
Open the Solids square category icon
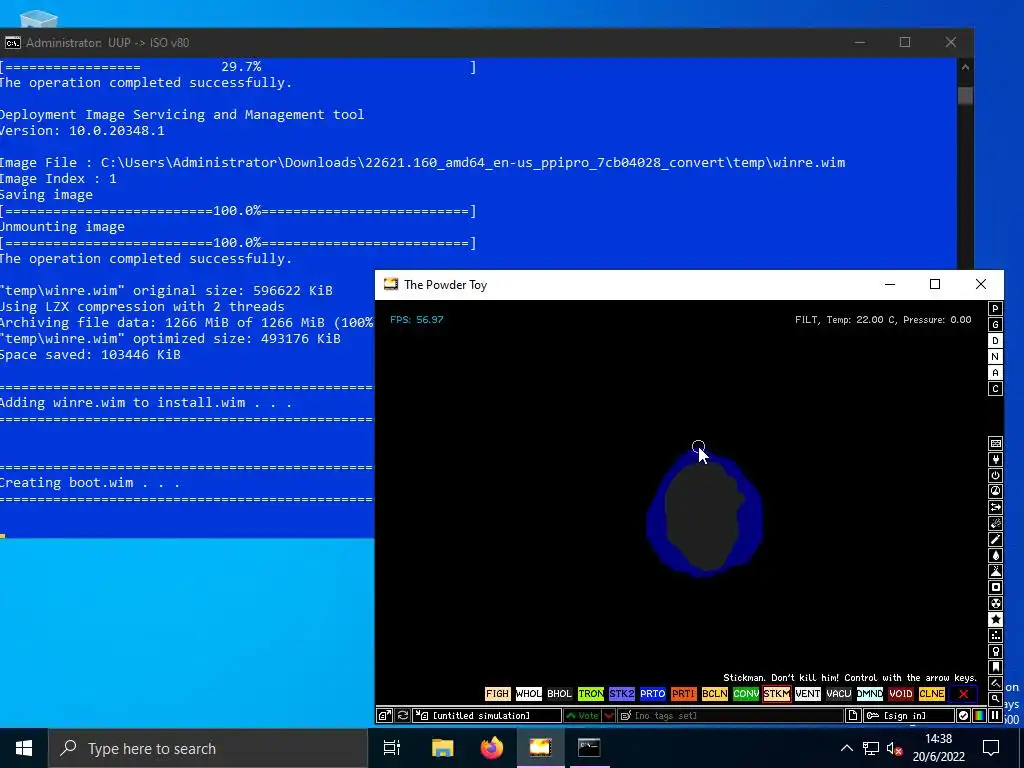click(x=995, y=587)
